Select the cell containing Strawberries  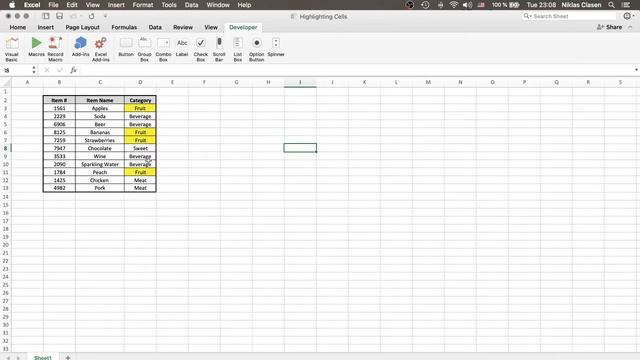(x=100, y=140)
